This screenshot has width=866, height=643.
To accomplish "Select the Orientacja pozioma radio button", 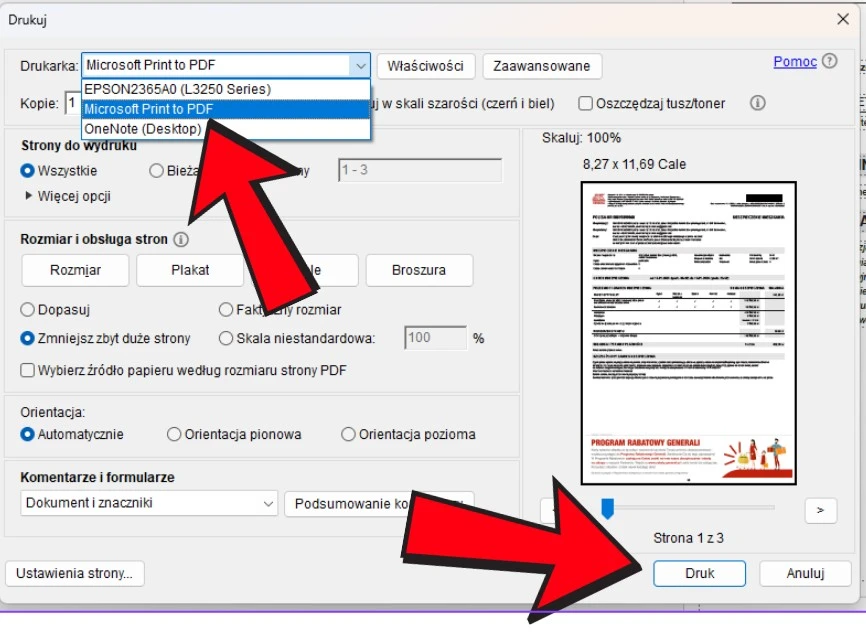I will (x=348, y=434).
